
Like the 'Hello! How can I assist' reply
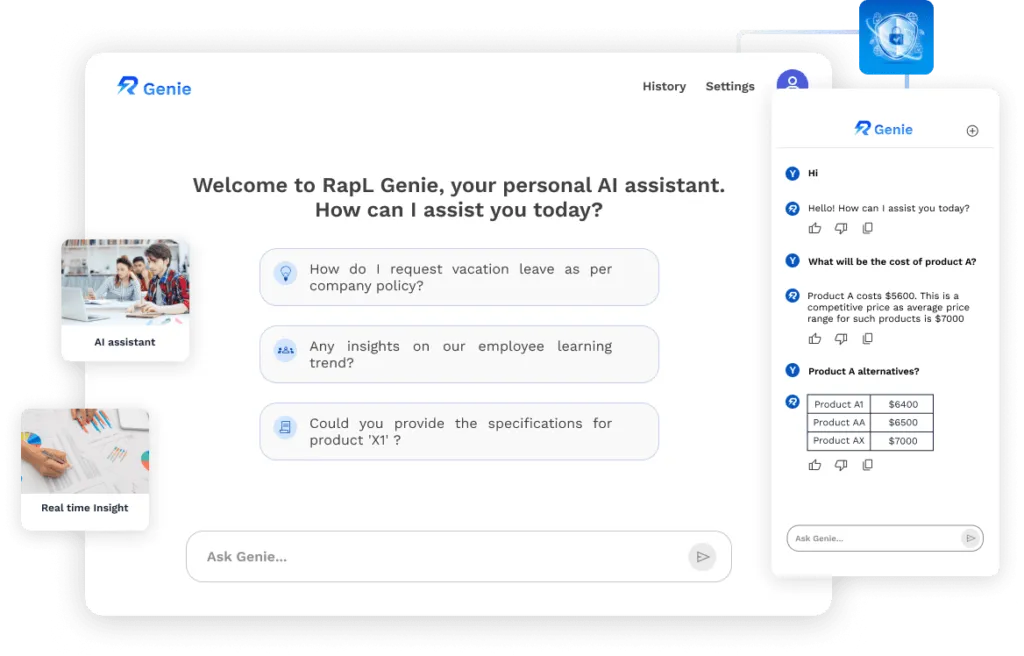tap(815, 228)
